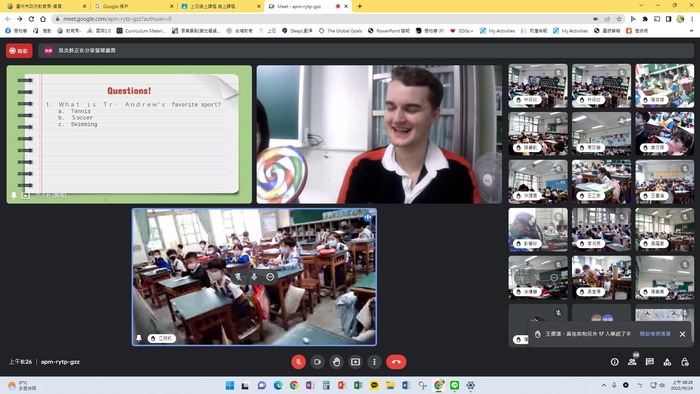Select the smiling teacher video tile
The image size is (700, 394).
tap(379, 134)
